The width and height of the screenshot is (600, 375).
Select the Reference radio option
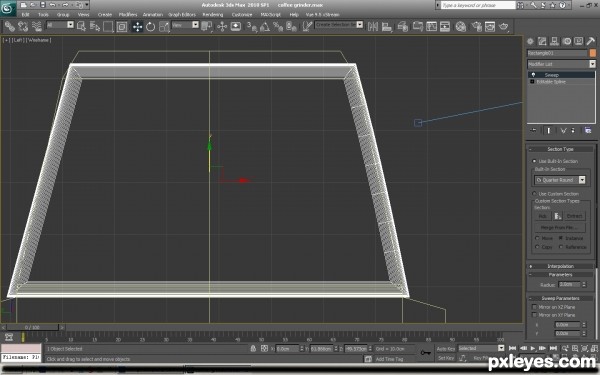tap(561, 247)
